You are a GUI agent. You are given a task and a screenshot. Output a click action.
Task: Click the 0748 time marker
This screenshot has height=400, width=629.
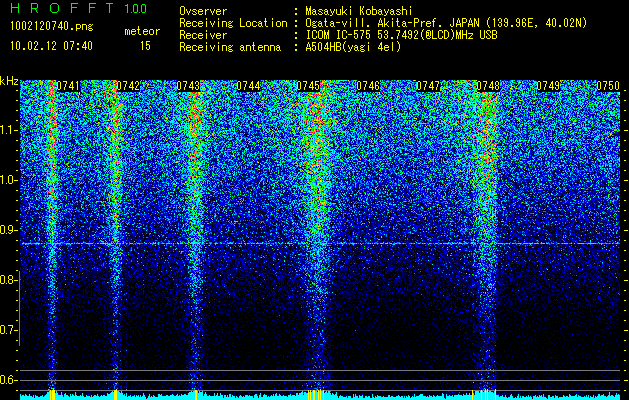coord(488,86)
